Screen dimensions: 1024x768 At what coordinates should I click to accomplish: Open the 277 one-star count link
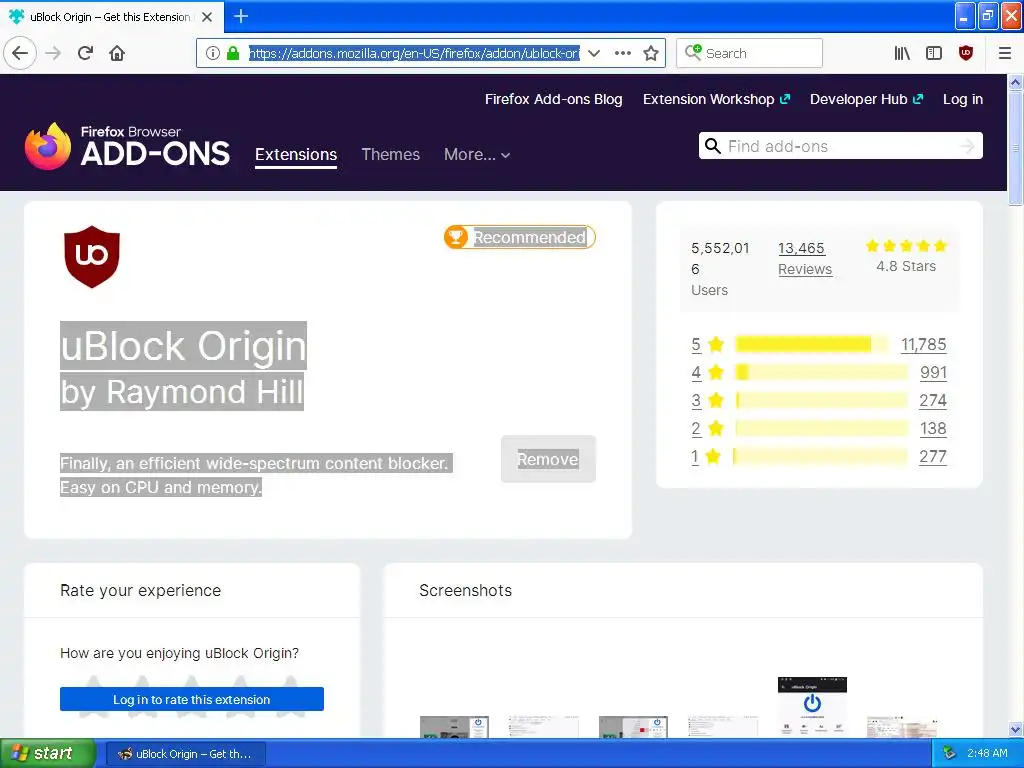(x=933, y=456)
